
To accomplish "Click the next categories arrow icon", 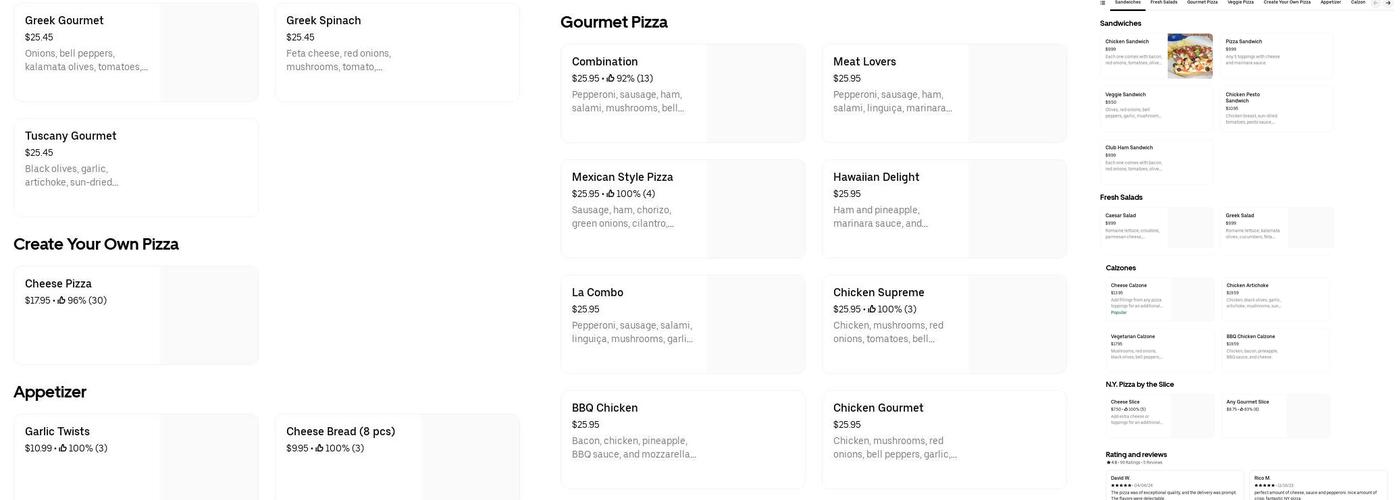I will point(1389,3).
